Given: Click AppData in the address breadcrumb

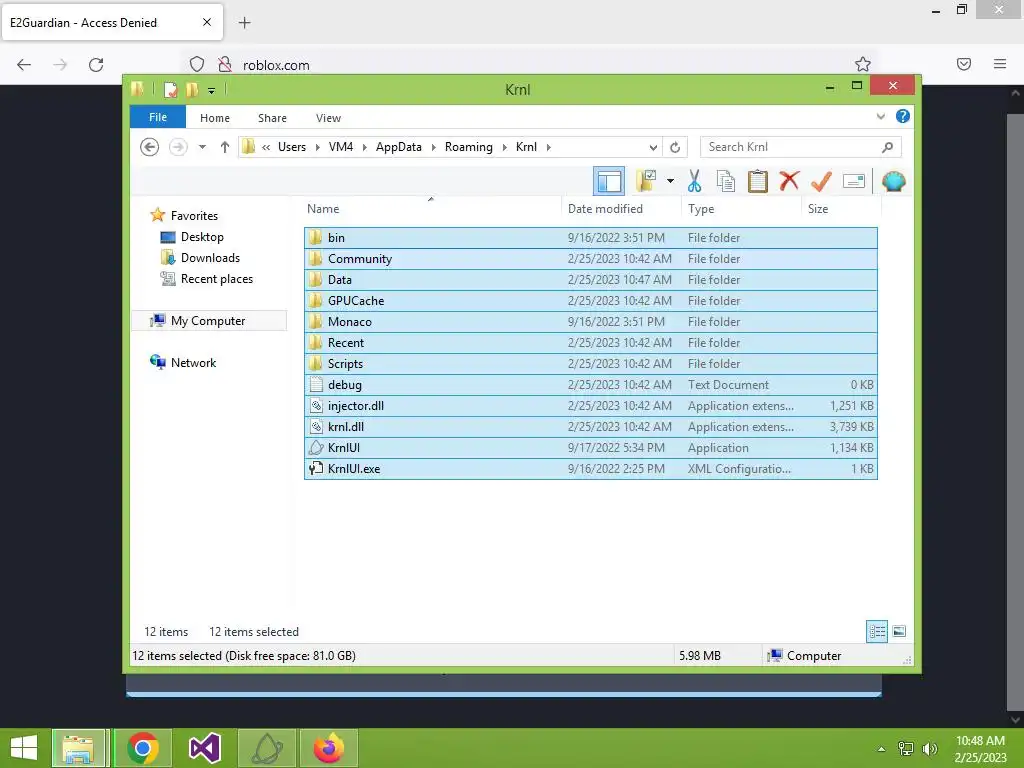Looking at the screenshot, I should (398, 147).
